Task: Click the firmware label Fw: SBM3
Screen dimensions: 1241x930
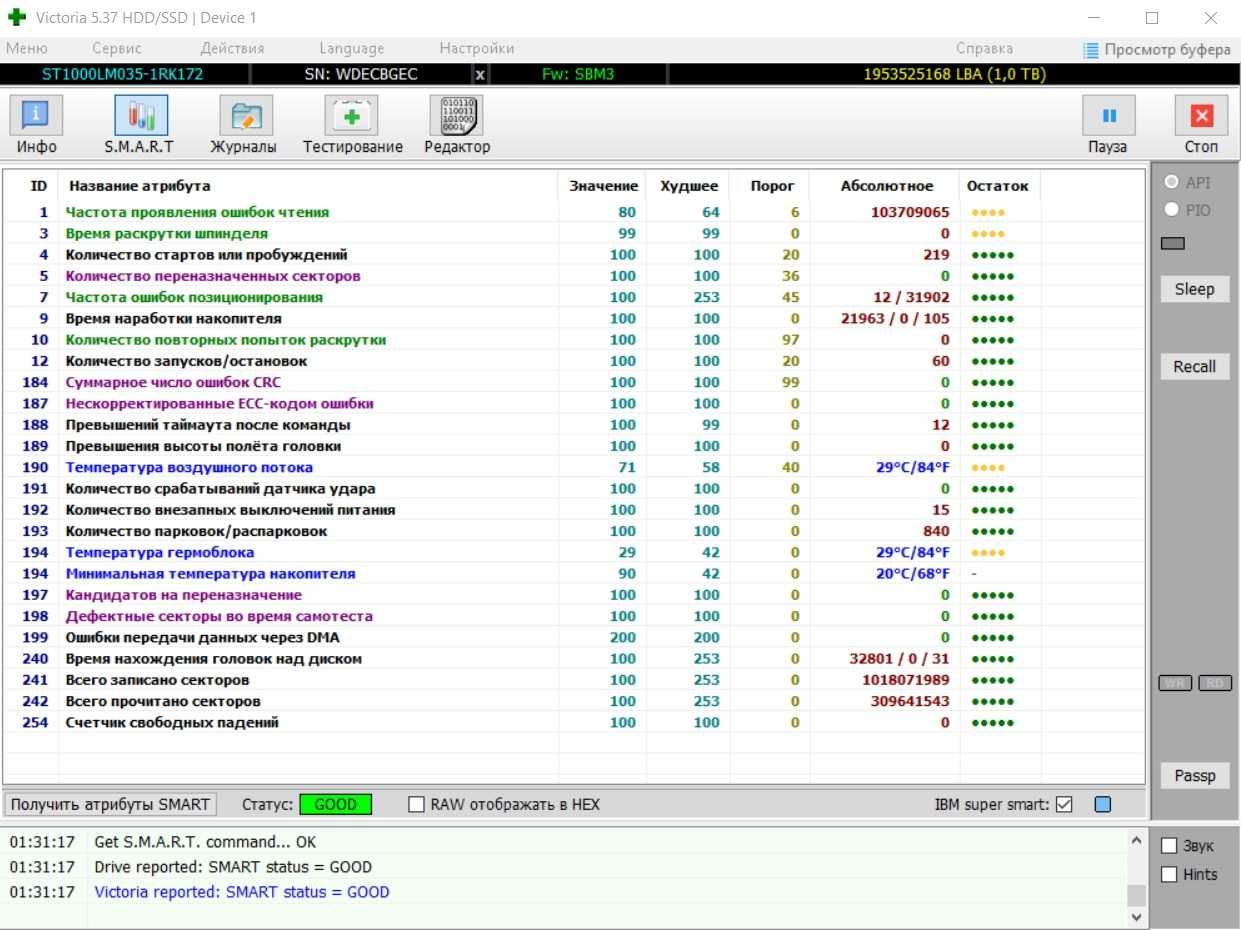Action: pyautogui.click(x=576, y=75)
